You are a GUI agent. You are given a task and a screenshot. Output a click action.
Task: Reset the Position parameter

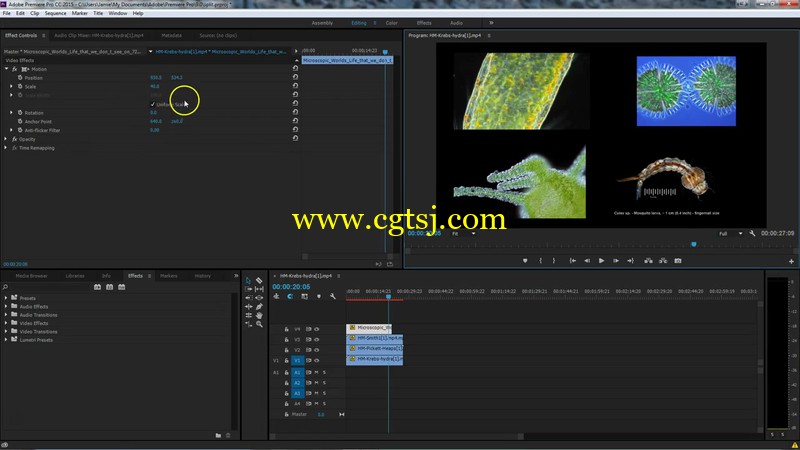click(295, 77)
